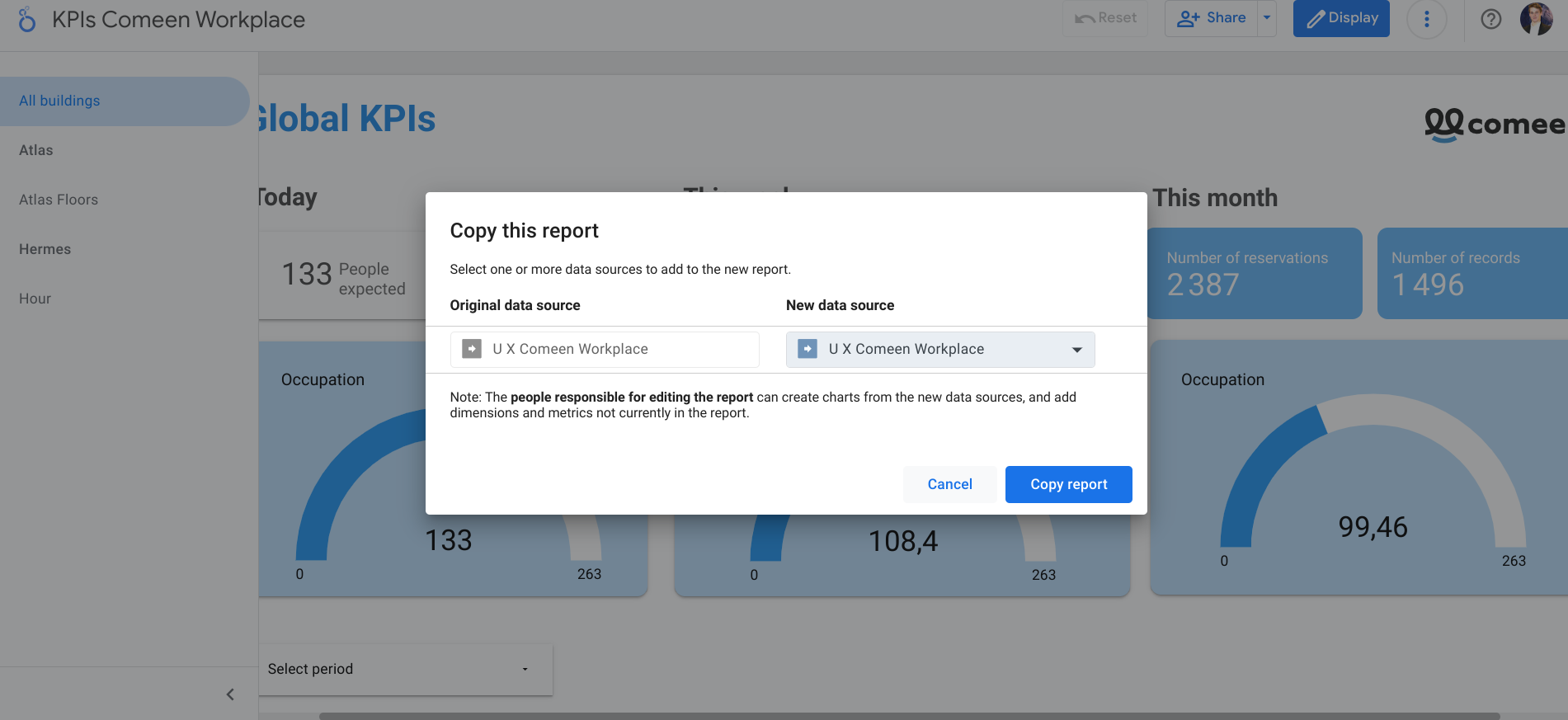Click the original data source arrow icon
The image size is (1568, 720).
tap(472, 349)
